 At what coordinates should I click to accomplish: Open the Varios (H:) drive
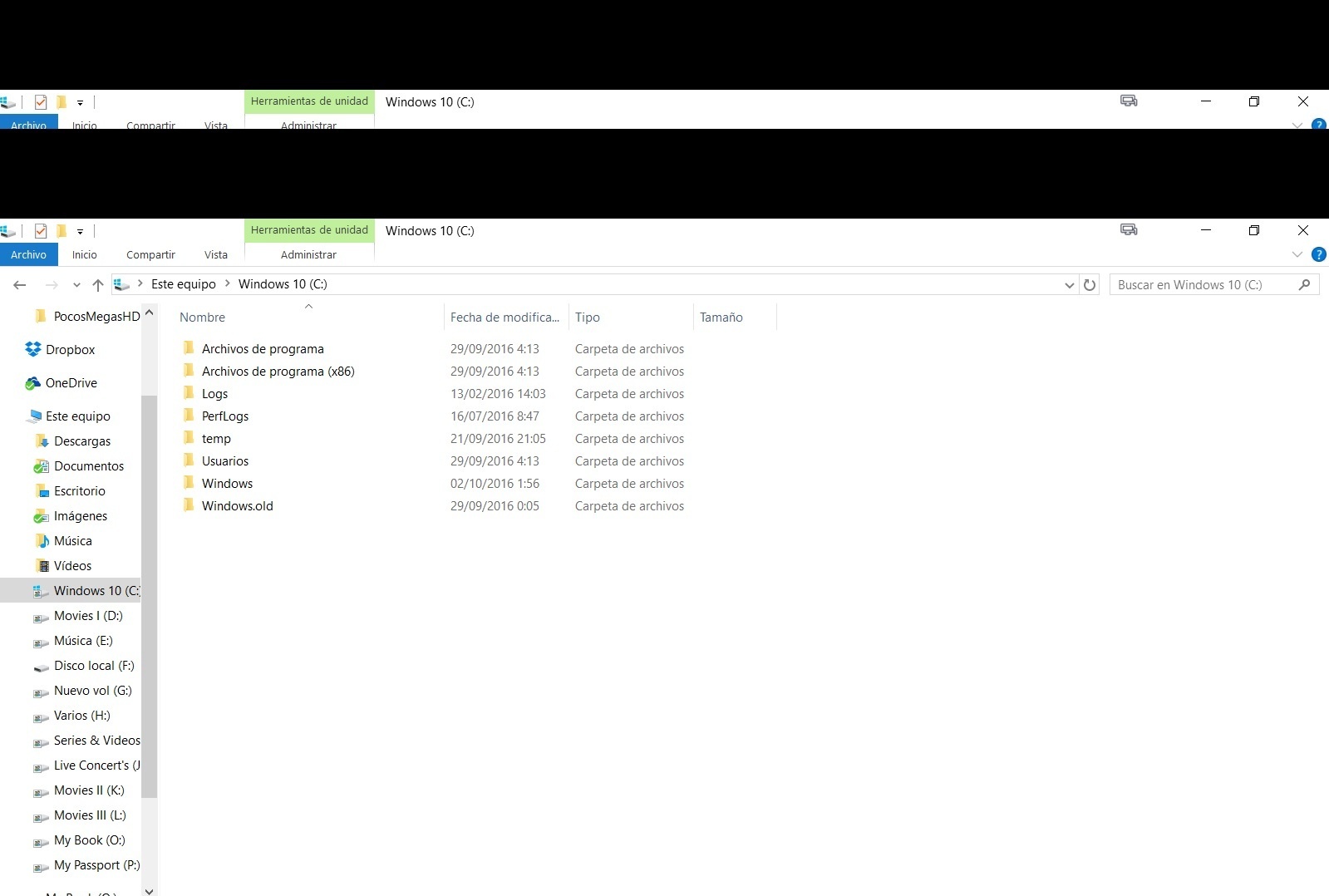pos(71,716)
